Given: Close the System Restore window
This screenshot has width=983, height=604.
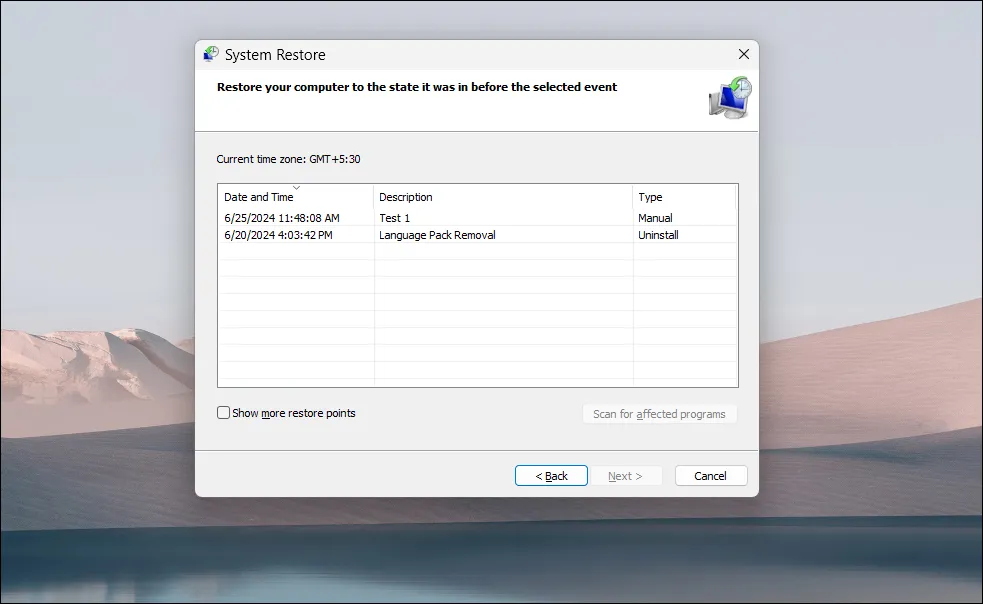Looking at the screenshot, I should click(743, 54).
